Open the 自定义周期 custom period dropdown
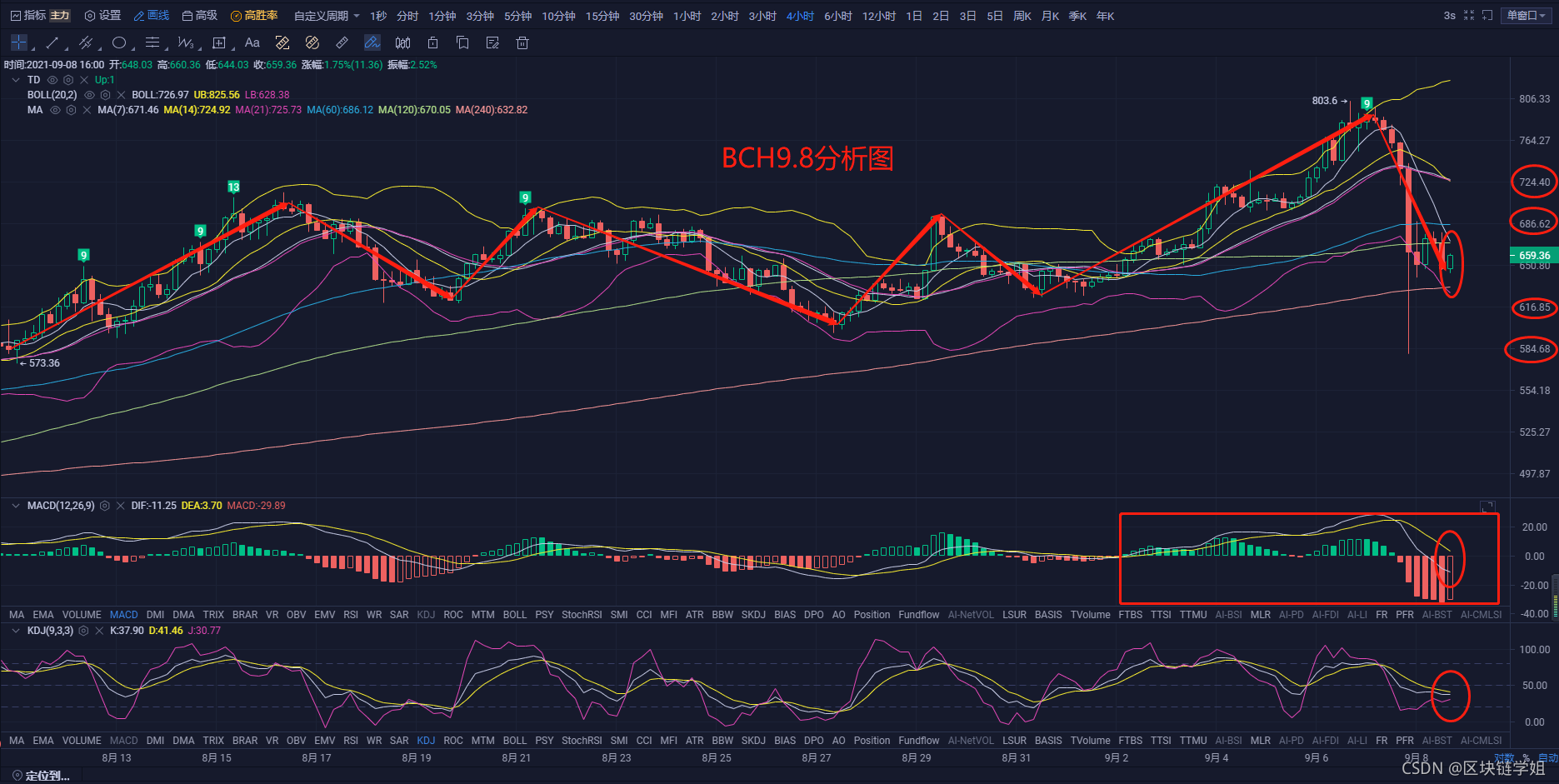Screen dimensions: 1559x784 [327, 16]
